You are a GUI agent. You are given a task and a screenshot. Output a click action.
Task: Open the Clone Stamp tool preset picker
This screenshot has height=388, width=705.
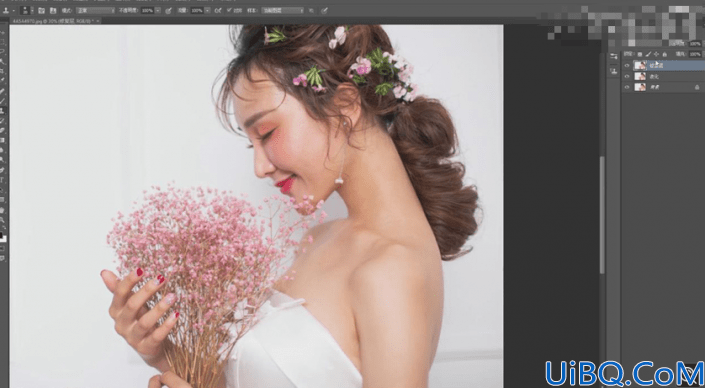[x=8, y=10]
